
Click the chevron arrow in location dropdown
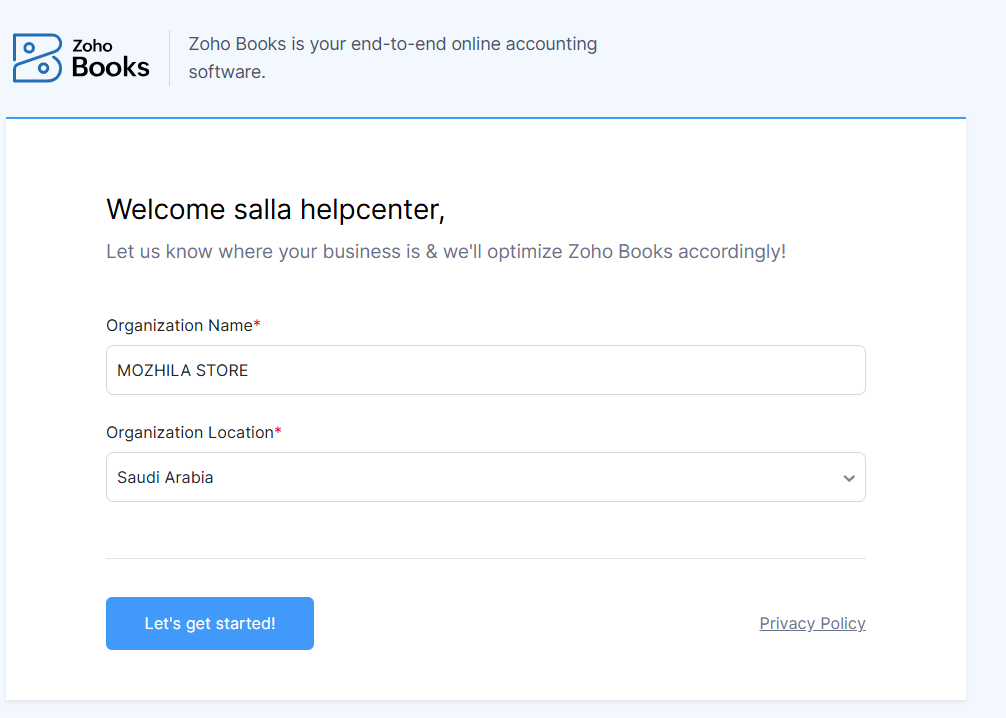pyautogui.click(x=849, y=478)
